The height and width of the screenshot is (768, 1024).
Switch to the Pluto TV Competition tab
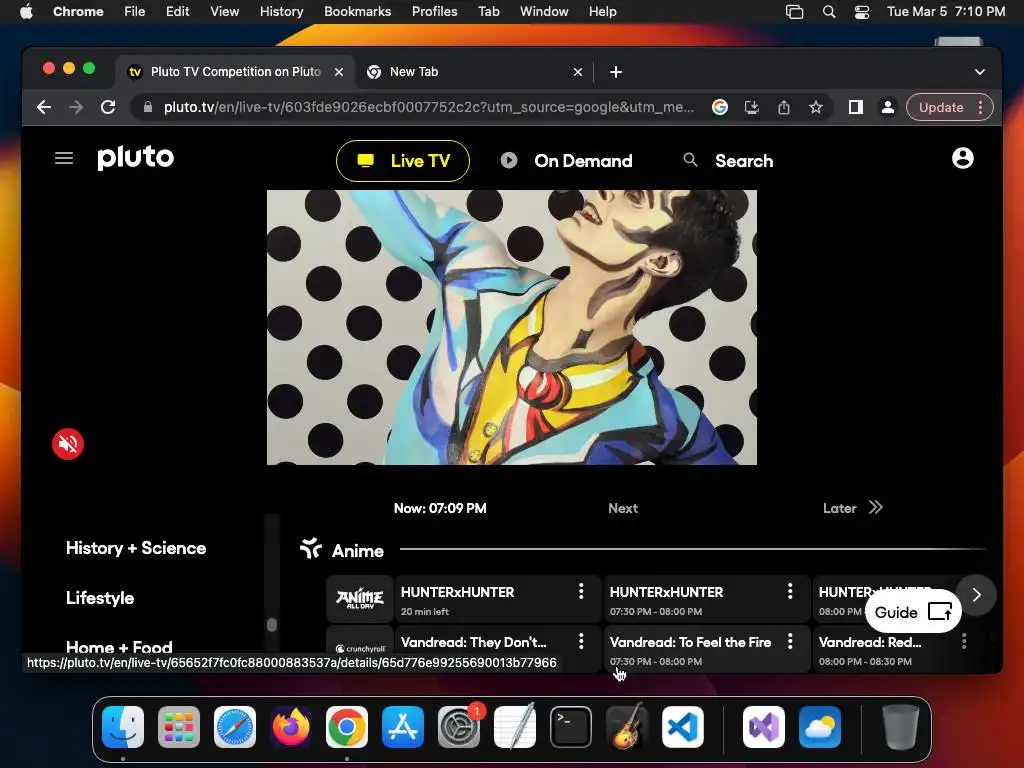click(x=236, y=72)
